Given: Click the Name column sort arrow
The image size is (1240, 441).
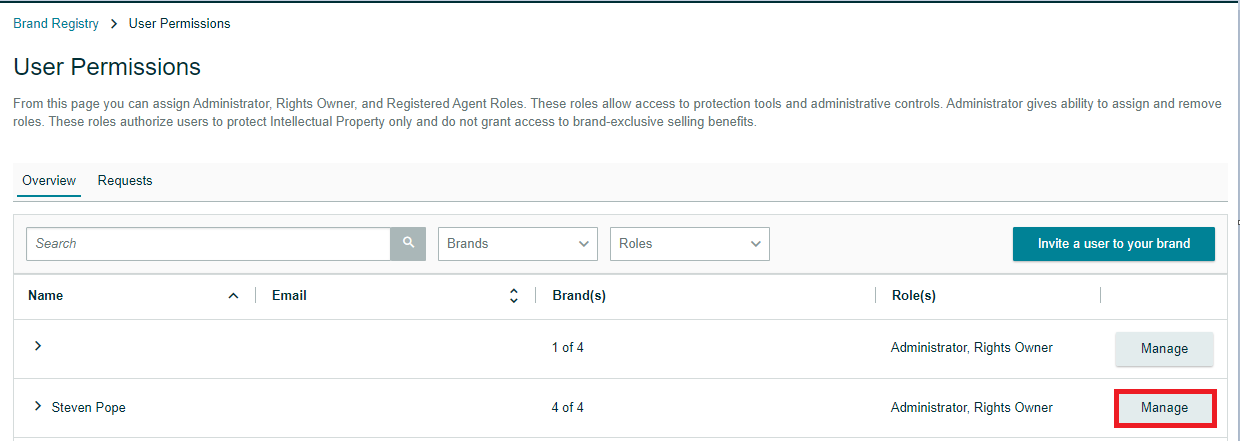Looking at the screenshot, I should (234, 296).
